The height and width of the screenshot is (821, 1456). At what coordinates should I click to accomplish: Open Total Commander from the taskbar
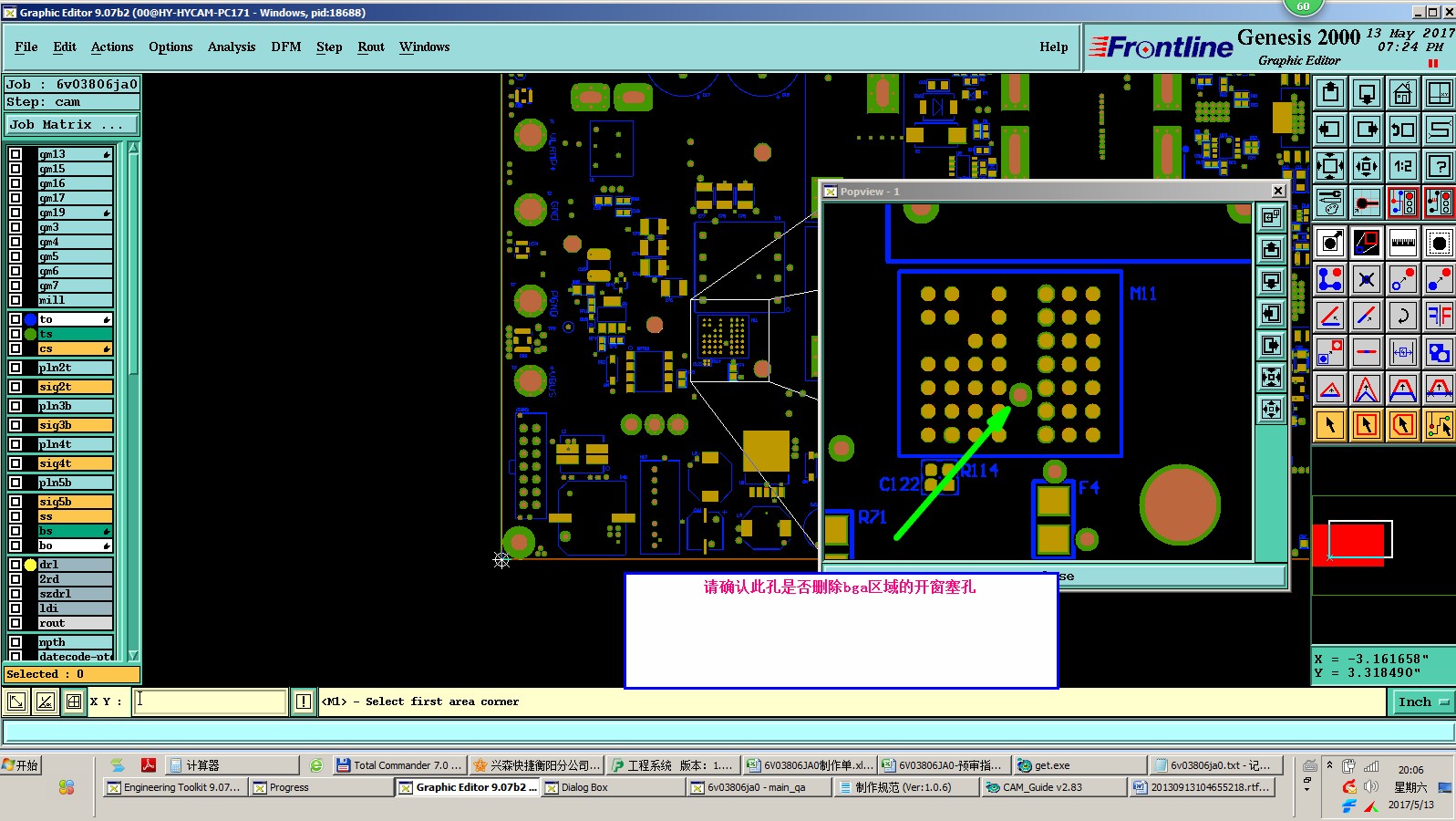(400, 765)
